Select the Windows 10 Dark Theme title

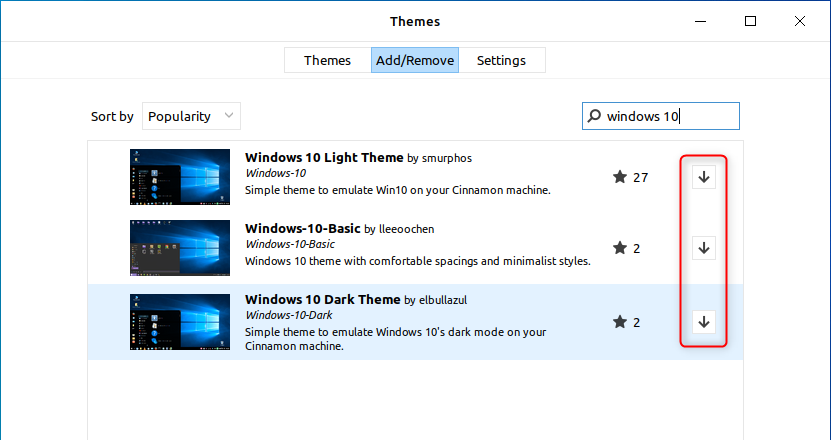(x=323, y=299)
